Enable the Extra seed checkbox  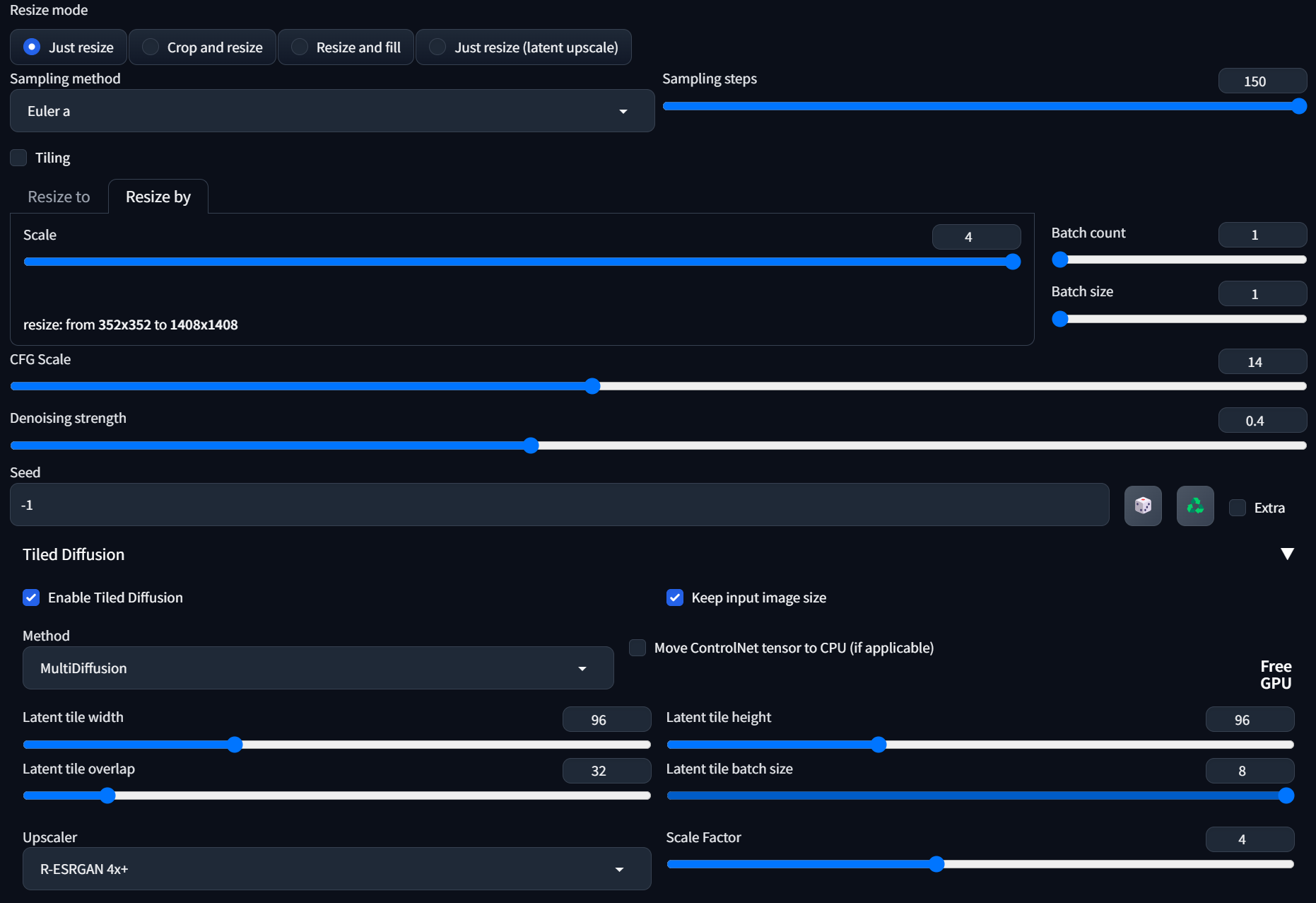[1237, 508]
